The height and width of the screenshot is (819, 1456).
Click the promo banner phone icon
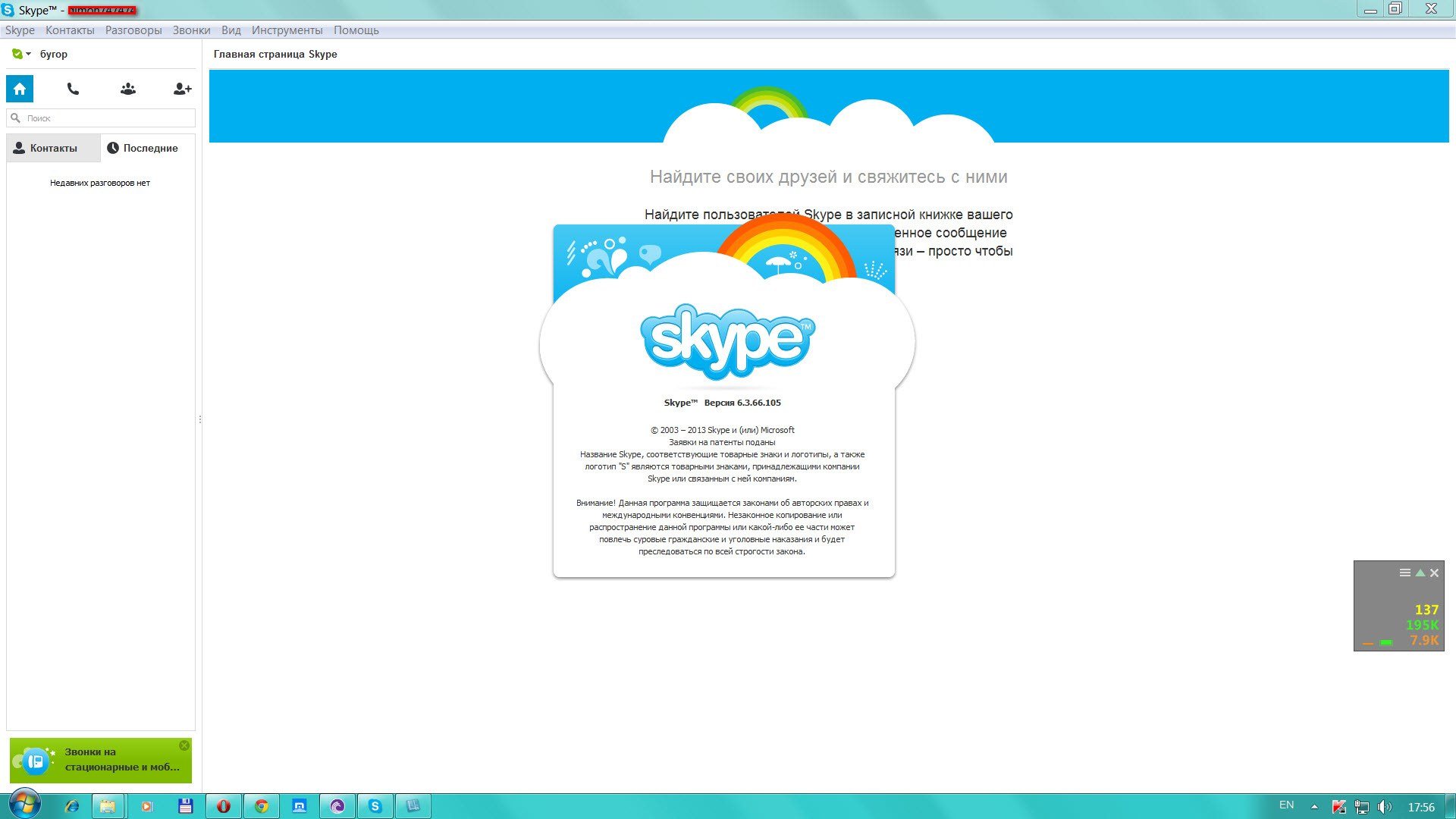point(35,761)
